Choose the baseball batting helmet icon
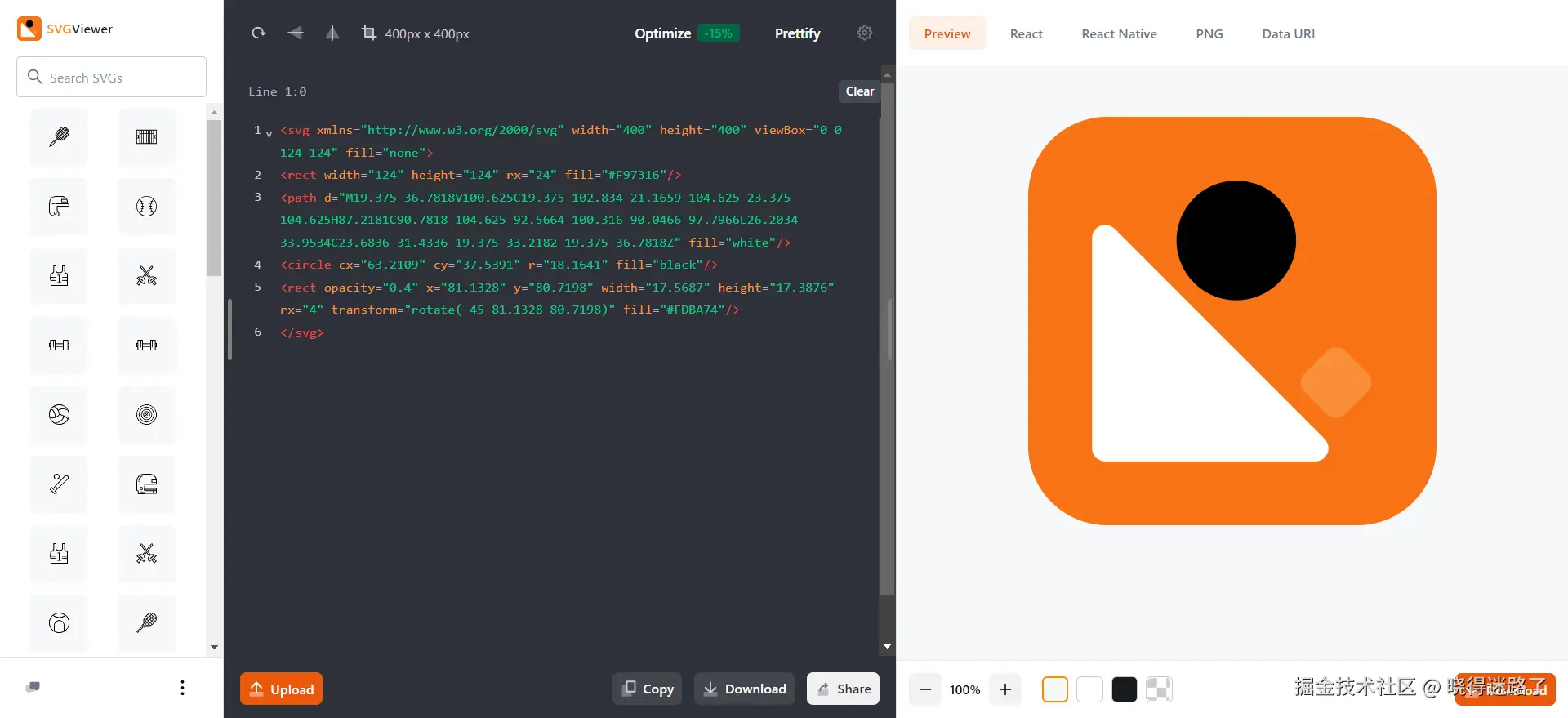Screen dimensions: 1568x718 click(59, 206)
